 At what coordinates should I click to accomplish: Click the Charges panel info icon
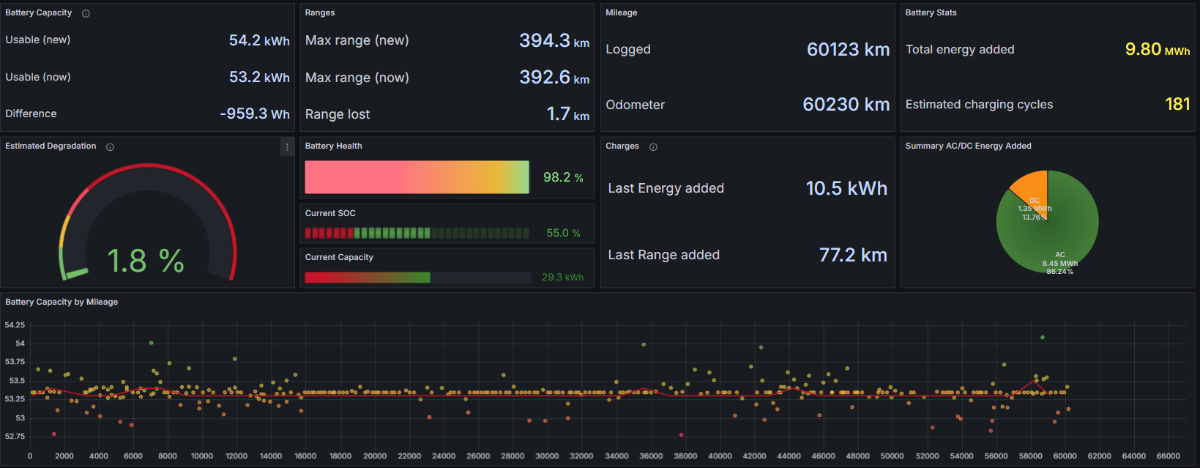pyautogui.click(x=653, y=146)
